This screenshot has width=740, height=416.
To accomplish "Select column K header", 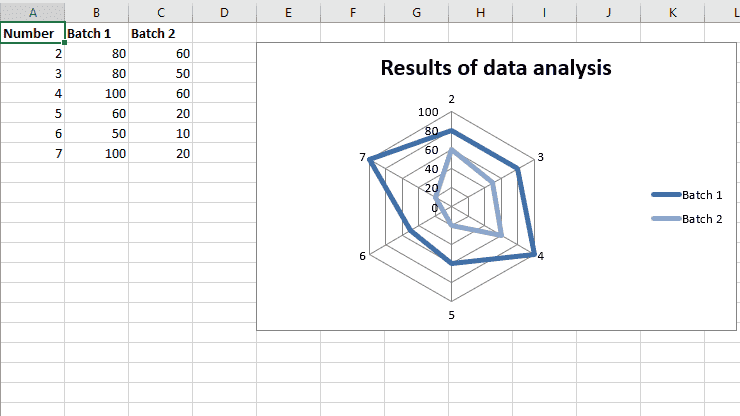I will (673, 12).
